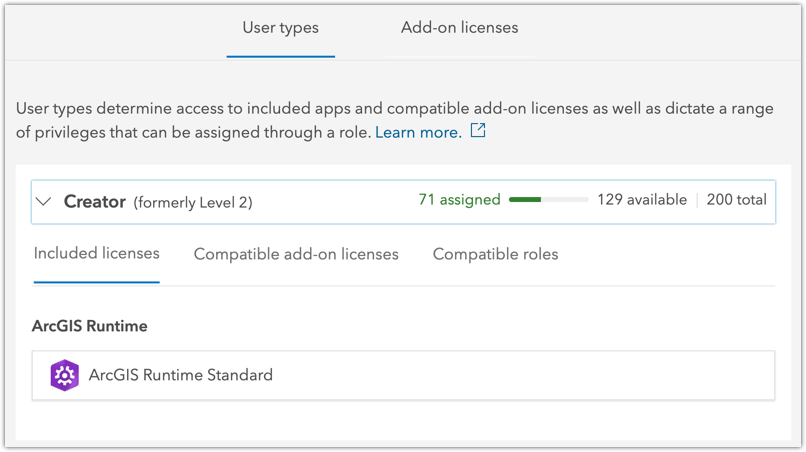This screenshot has width=806, height=452.
Task: Open the Compatible roles tab
Action: (x=496, y=254)
